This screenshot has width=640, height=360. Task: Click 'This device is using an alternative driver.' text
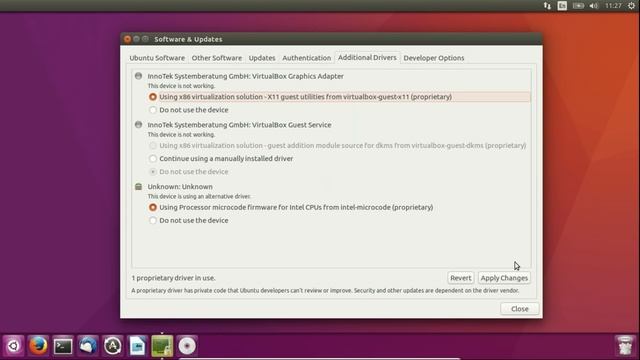click(199, 196)
